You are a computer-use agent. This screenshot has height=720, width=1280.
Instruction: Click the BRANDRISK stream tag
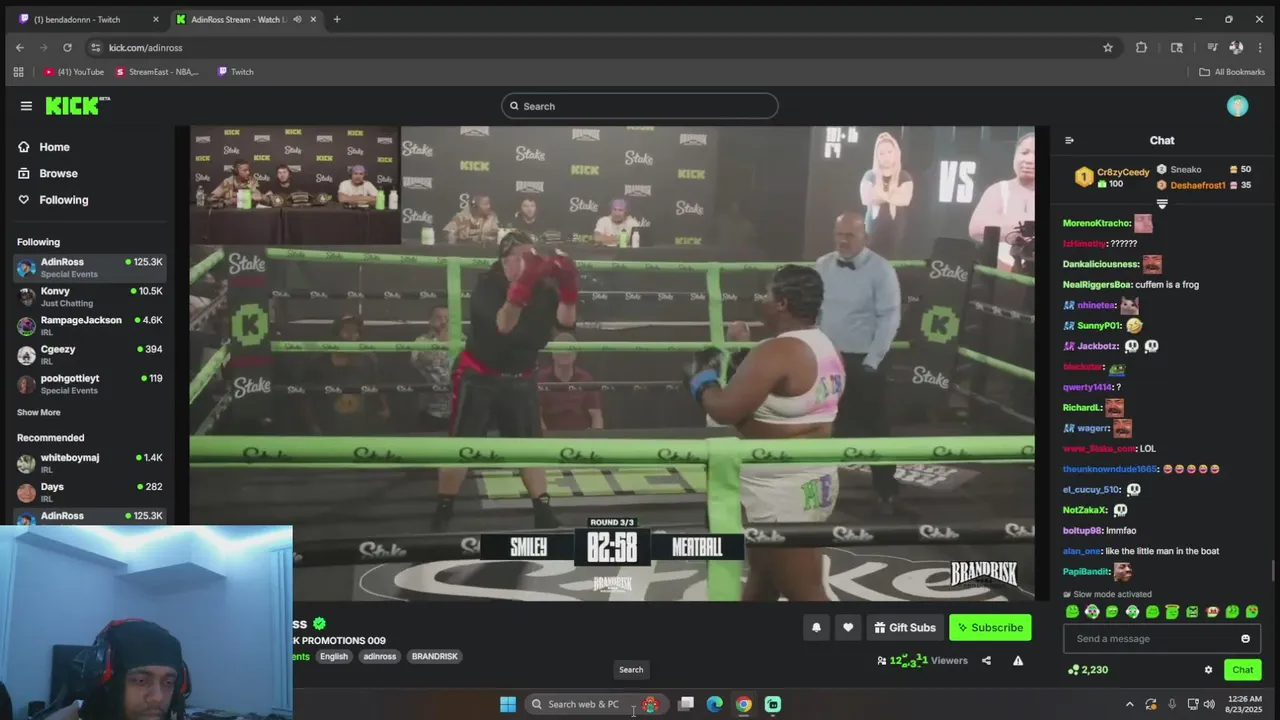tap(435, 657)
